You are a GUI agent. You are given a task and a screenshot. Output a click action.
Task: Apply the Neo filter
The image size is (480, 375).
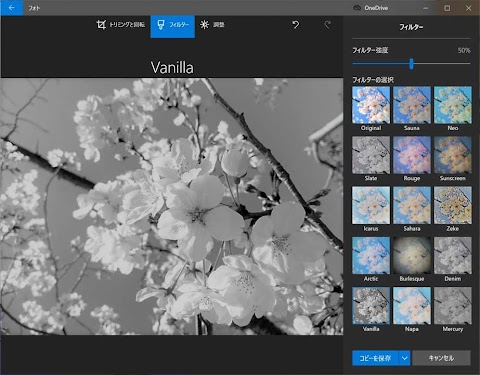pyautogui.click(x=453, y=105)
